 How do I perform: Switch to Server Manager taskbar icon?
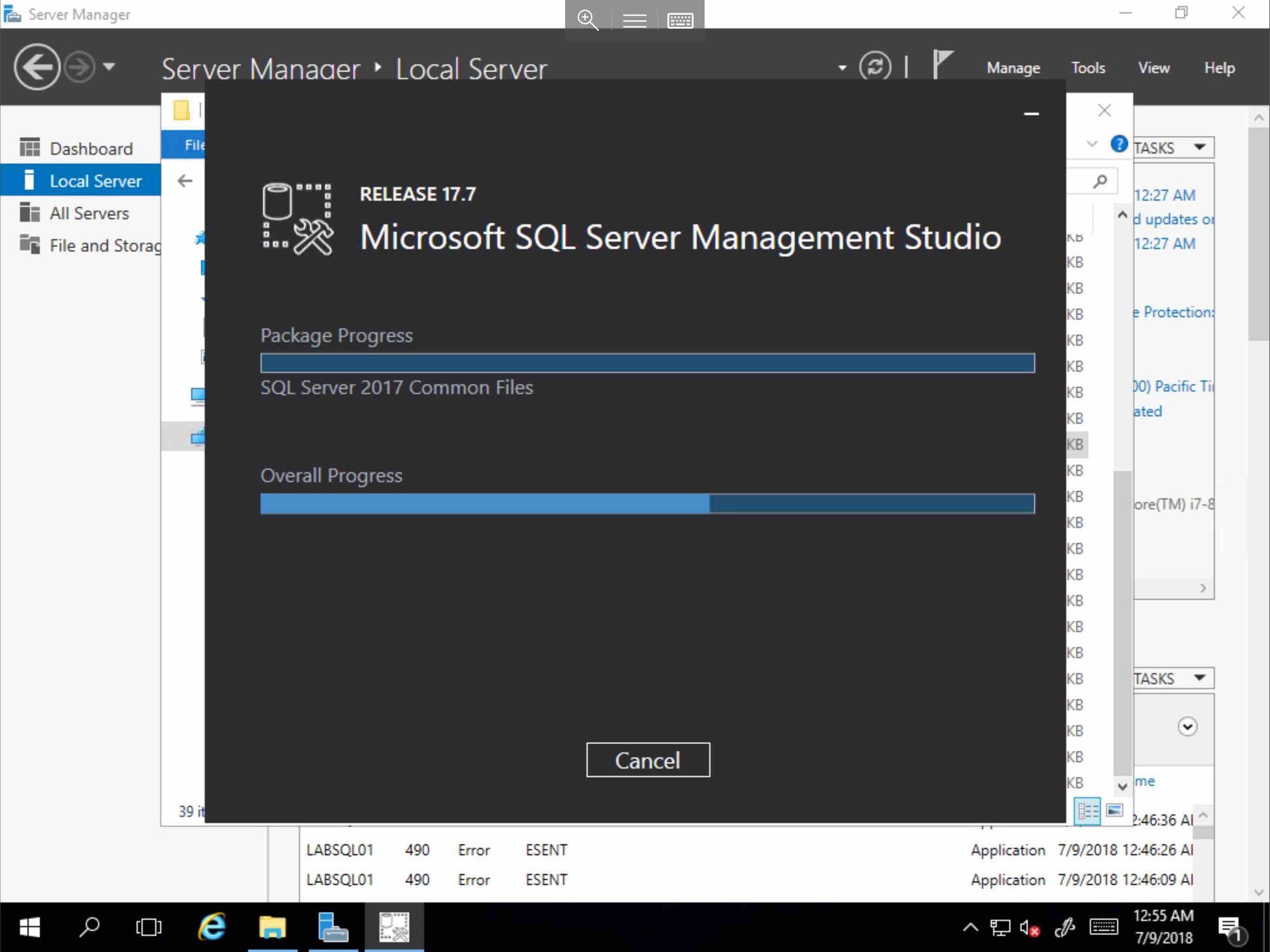point(333,927)
